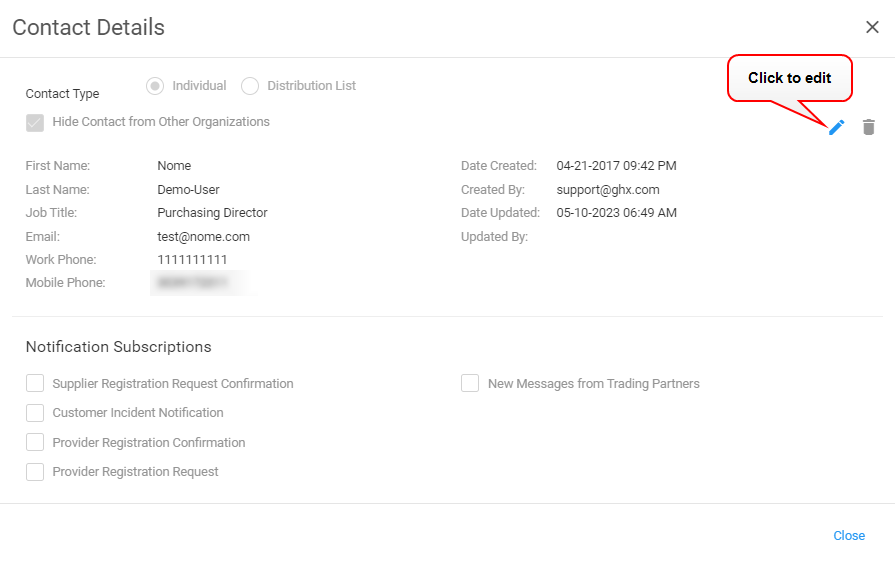Click the 'Click to edit' callout bubble
Viewport: 895px width, 563px height.
[789, 78]
